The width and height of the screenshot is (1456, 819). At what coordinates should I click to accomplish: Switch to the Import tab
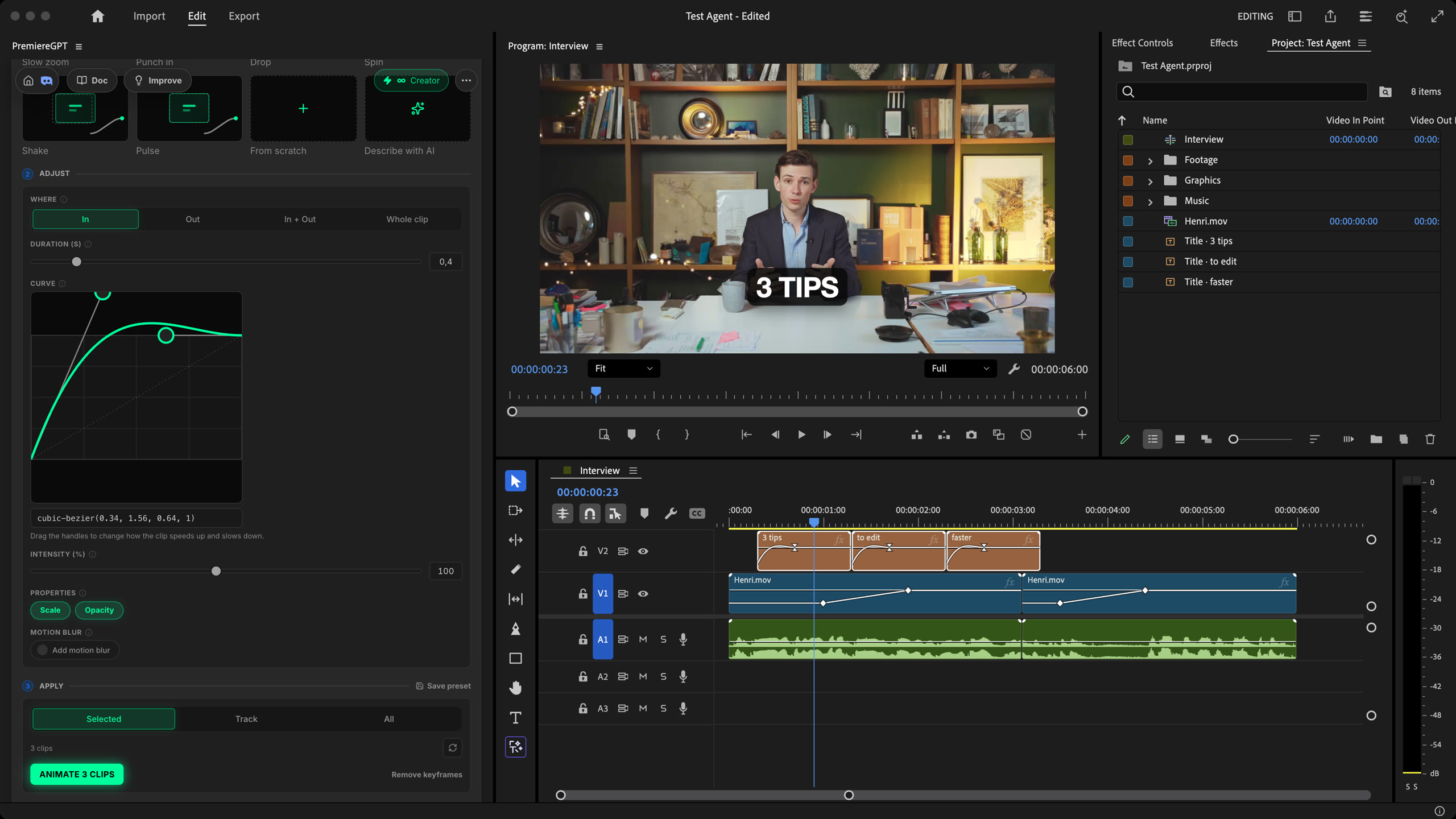click(x=149, y=16)
